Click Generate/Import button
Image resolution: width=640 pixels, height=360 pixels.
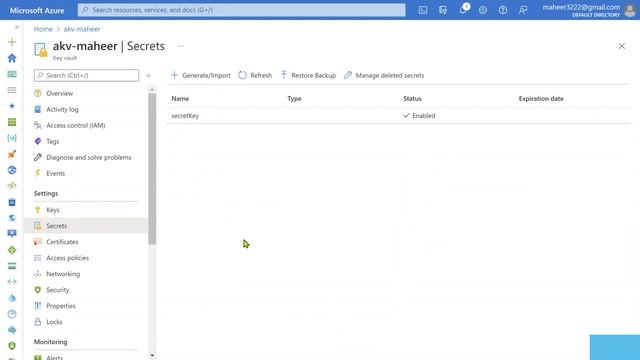pos(201,76)
